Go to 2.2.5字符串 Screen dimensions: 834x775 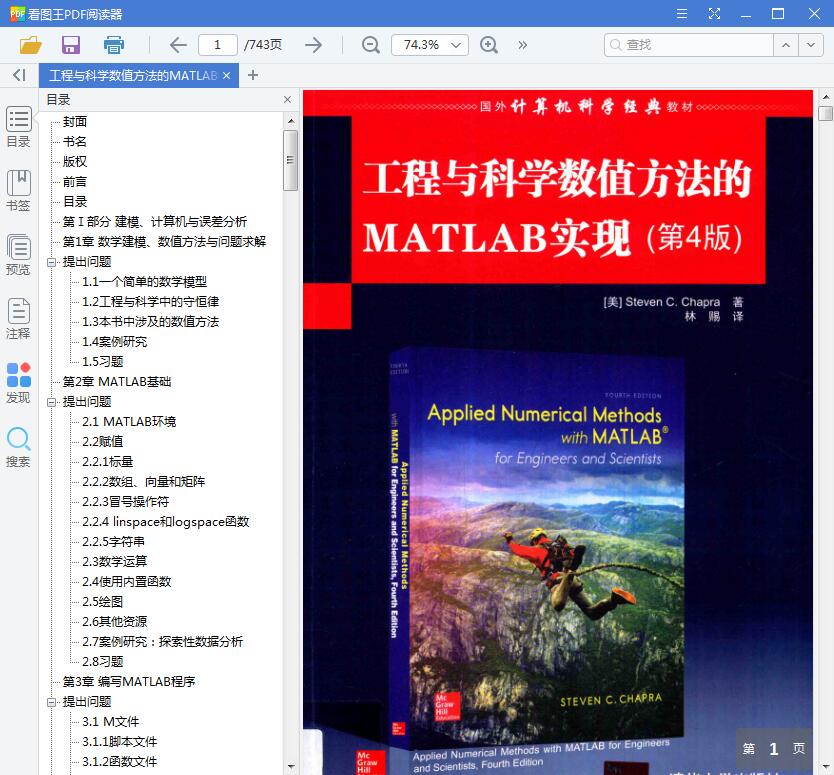113,541
